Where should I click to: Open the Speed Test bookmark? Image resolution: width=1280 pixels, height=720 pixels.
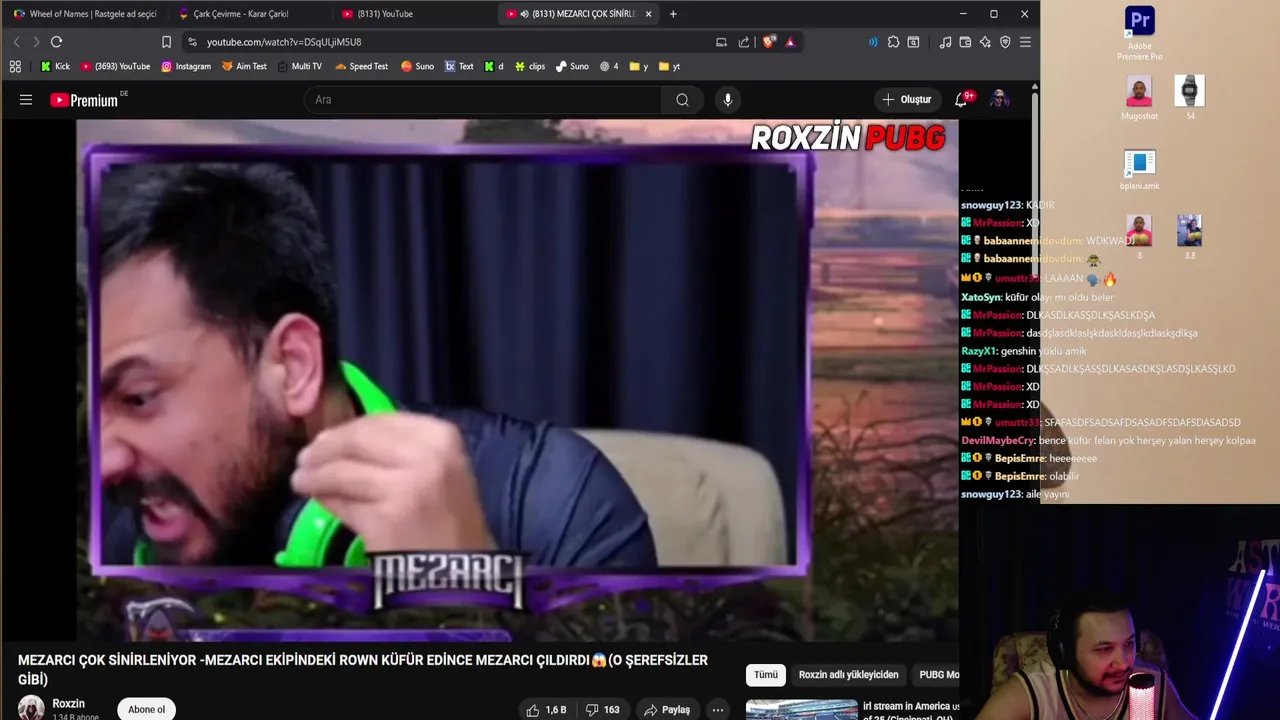point(361,67)
